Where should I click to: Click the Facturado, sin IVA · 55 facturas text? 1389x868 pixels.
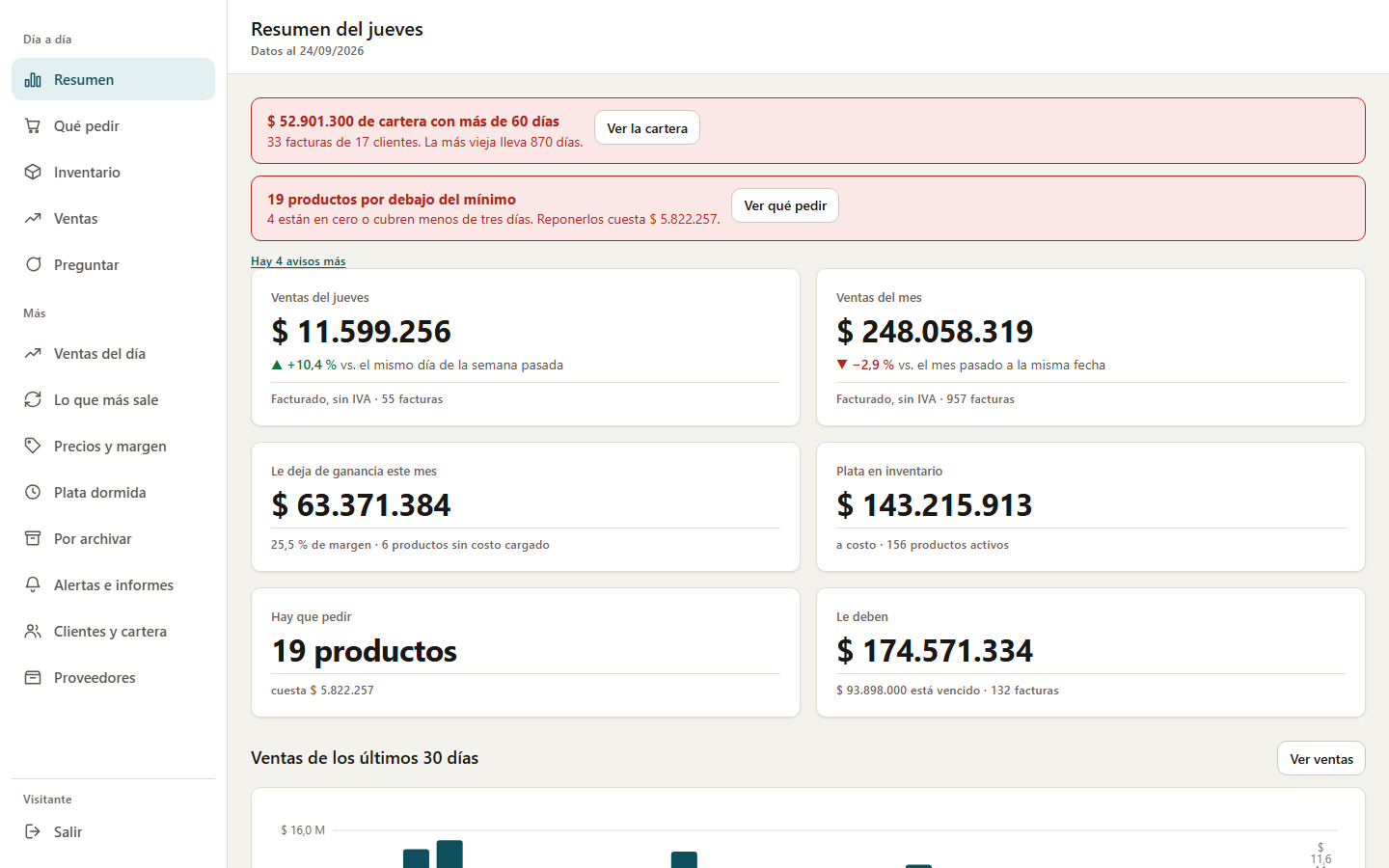(x=357, y=399)
